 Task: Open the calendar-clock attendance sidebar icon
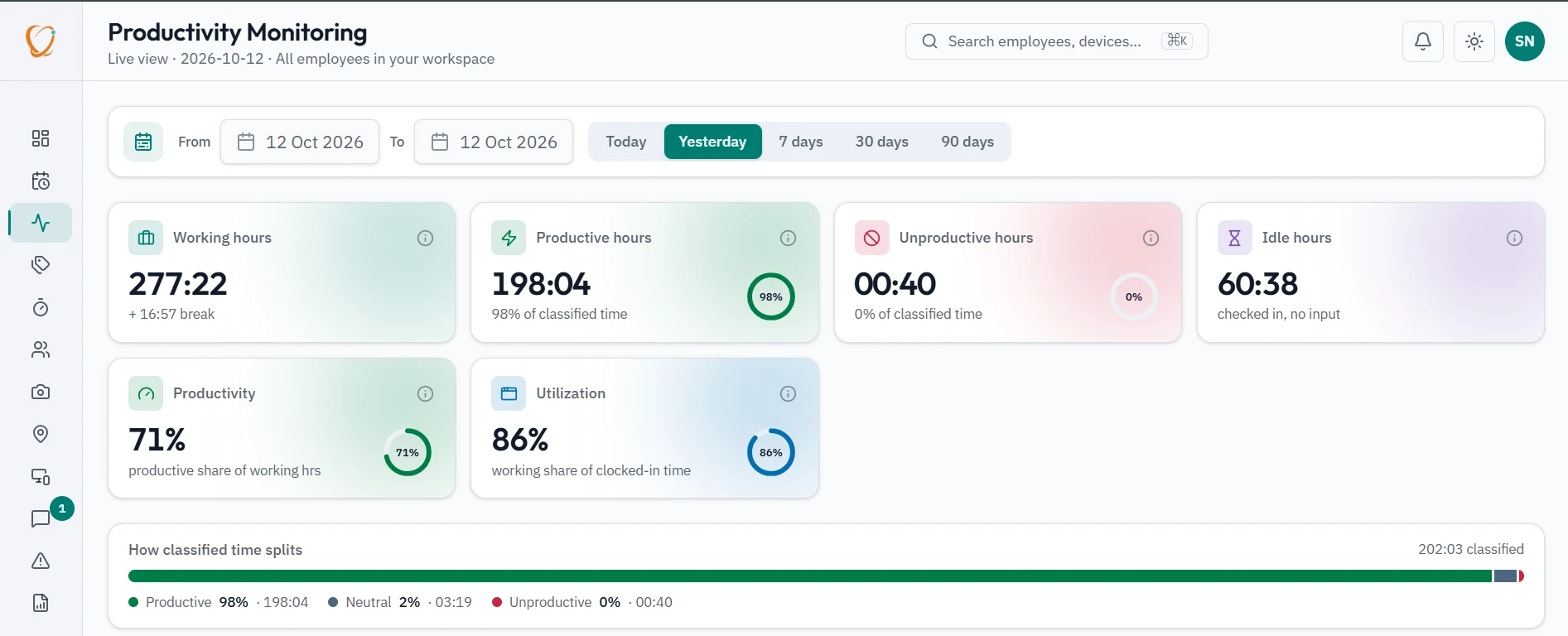[41, 181]
